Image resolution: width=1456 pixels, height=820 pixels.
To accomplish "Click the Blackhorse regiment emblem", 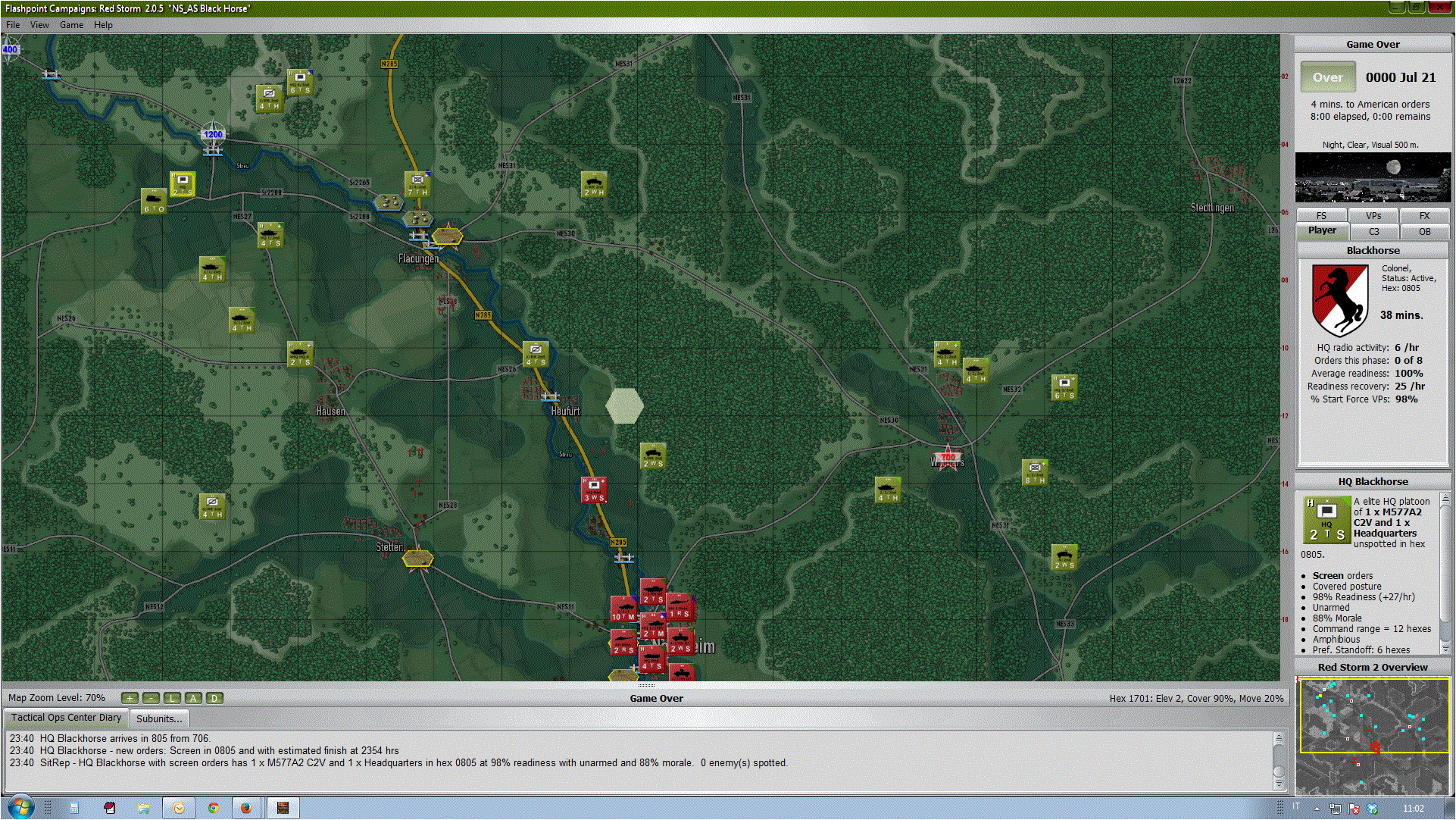I will click(1340, 301).
